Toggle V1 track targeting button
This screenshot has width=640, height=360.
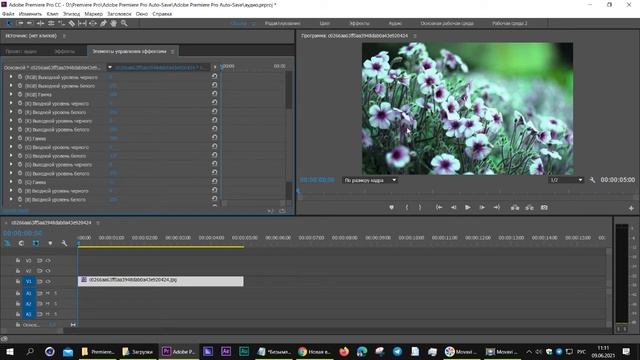click(x=29, y=281)
